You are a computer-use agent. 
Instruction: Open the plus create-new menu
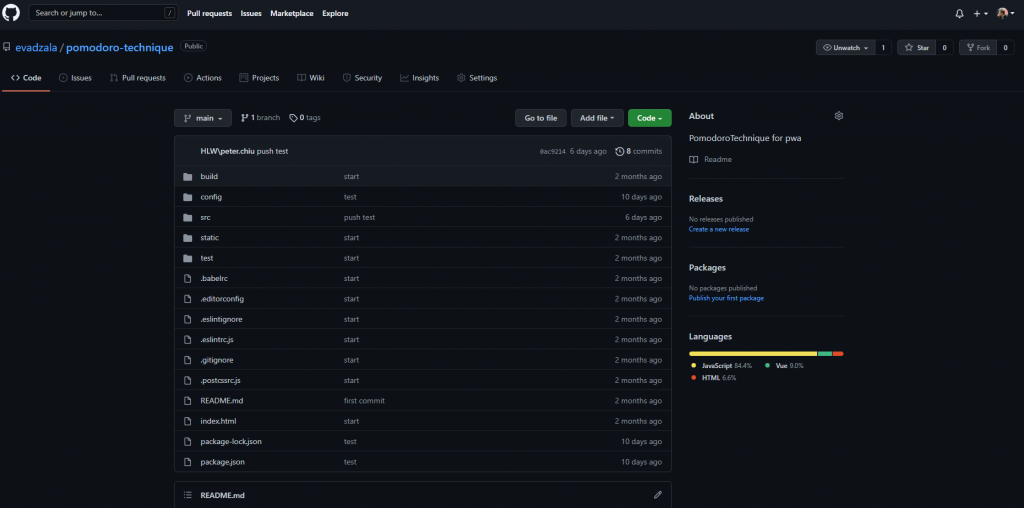point(980,14)
